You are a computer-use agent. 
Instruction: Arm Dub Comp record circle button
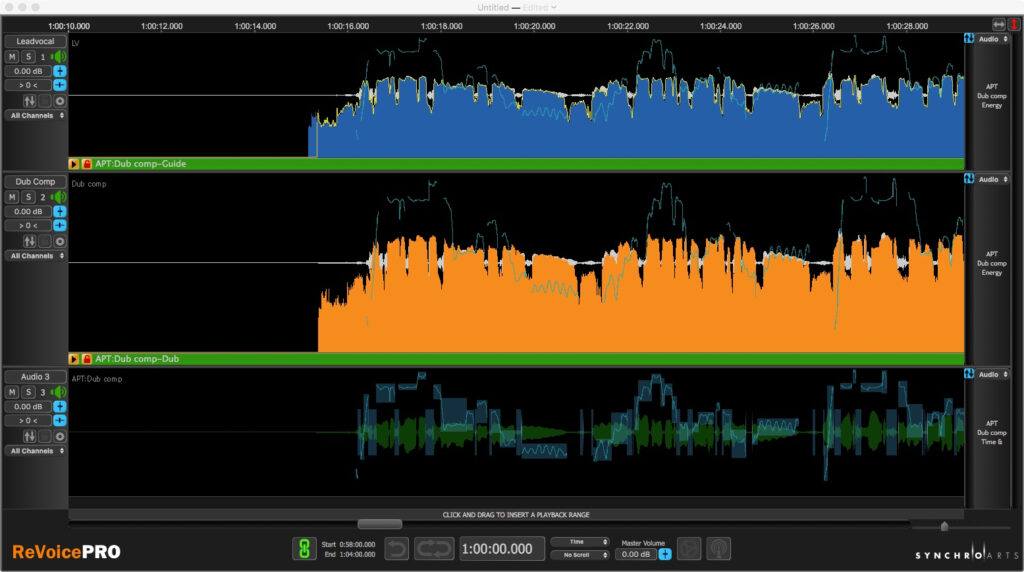tap(59, 241)
